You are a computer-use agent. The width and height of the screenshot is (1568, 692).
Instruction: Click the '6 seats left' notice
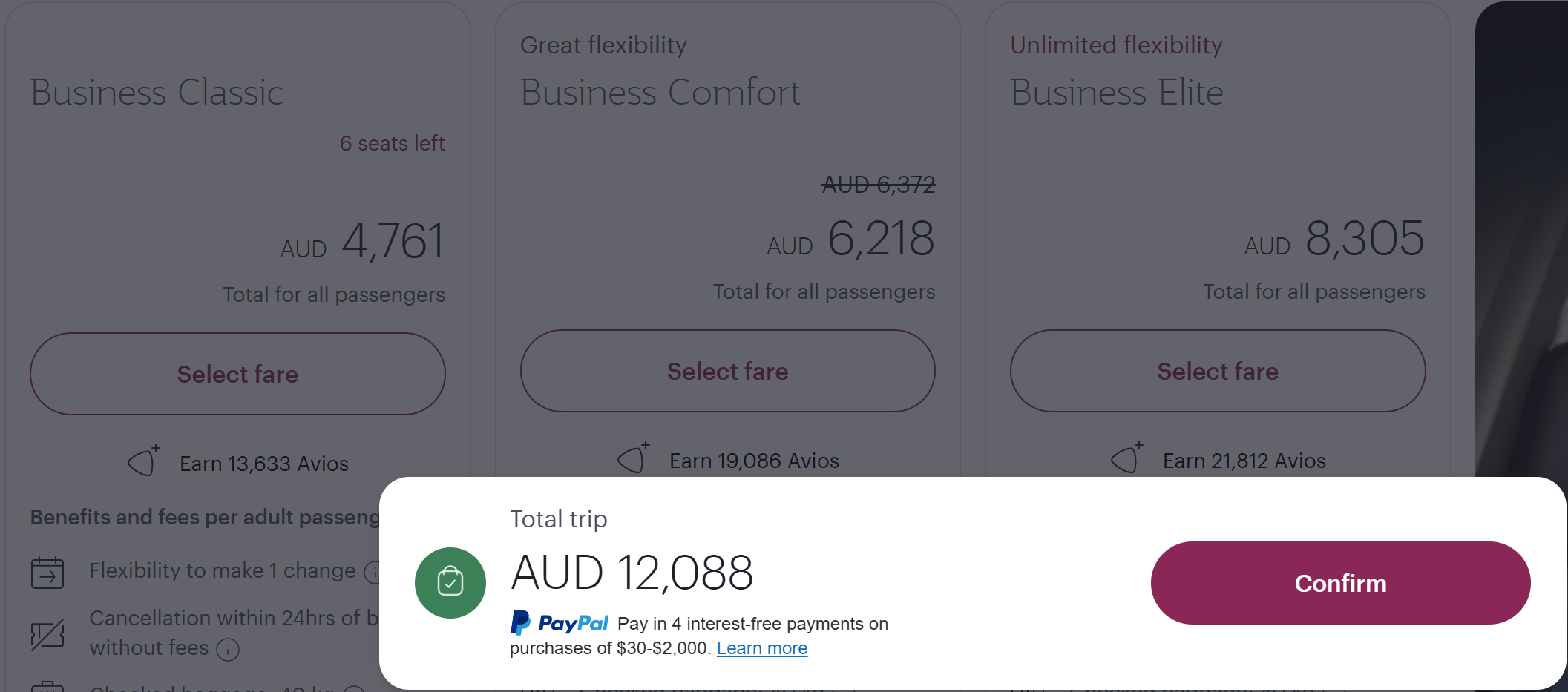393,143
